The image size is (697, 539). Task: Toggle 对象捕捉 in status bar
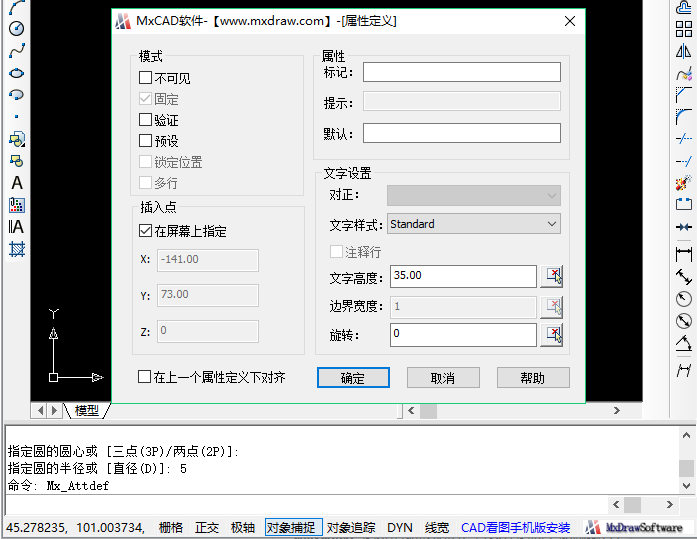click(293, 527)
